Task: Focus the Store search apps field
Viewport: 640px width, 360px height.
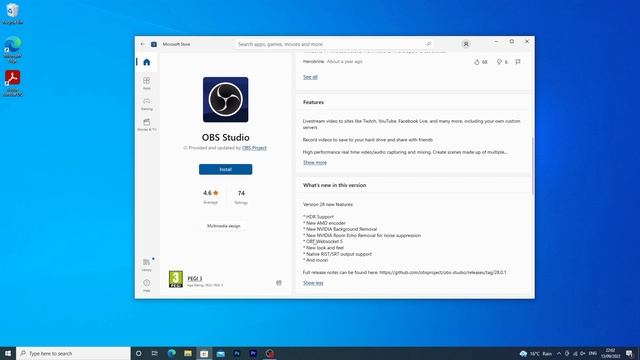Action: click(335, 44)
